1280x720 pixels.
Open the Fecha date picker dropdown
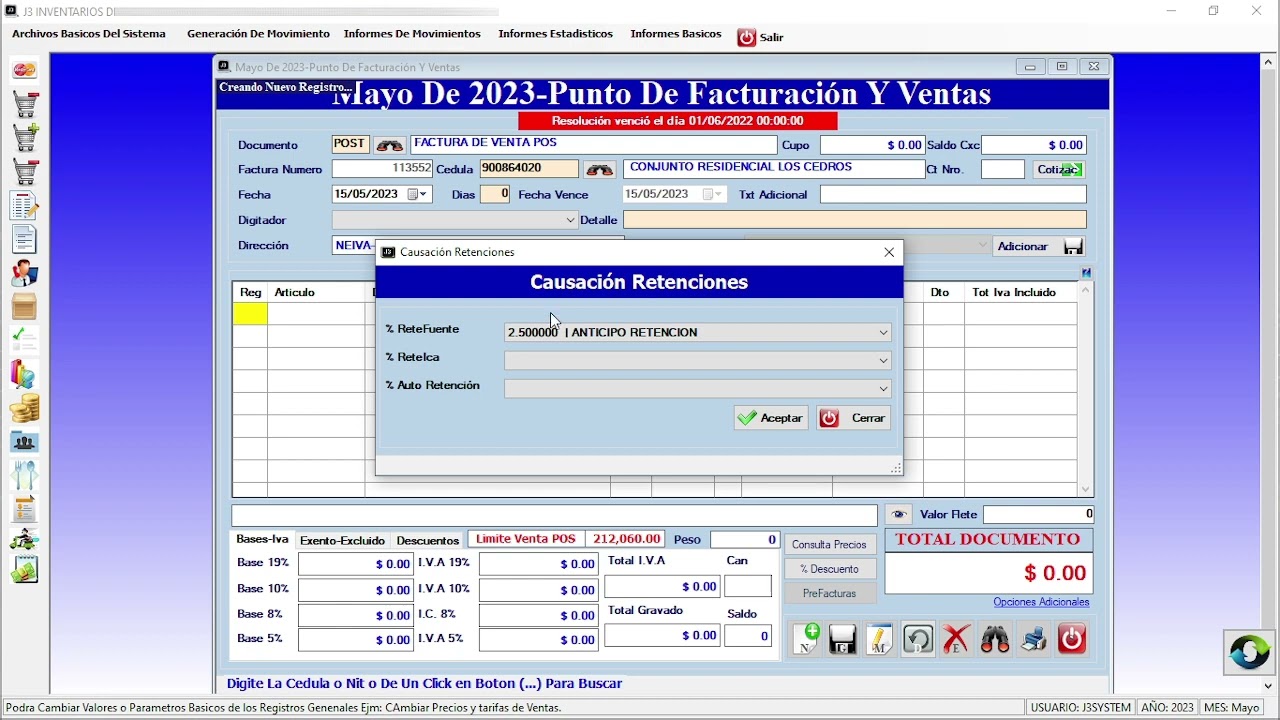(418, 194)
